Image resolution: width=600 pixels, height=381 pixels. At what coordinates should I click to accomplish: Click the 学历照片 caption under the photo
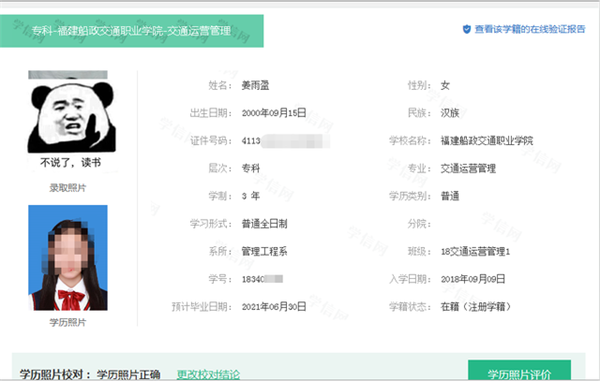click(68, 322)
